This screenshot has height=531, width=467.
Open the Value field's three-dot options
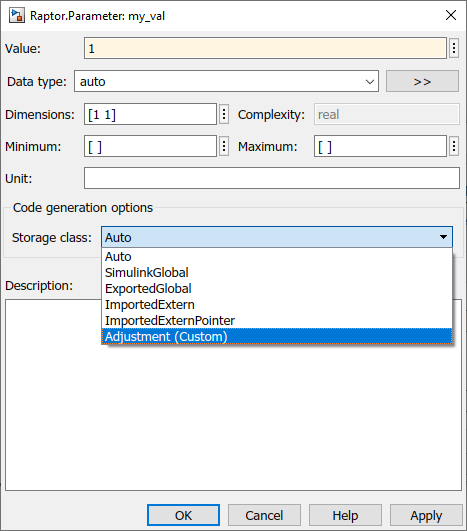[454, 48]
